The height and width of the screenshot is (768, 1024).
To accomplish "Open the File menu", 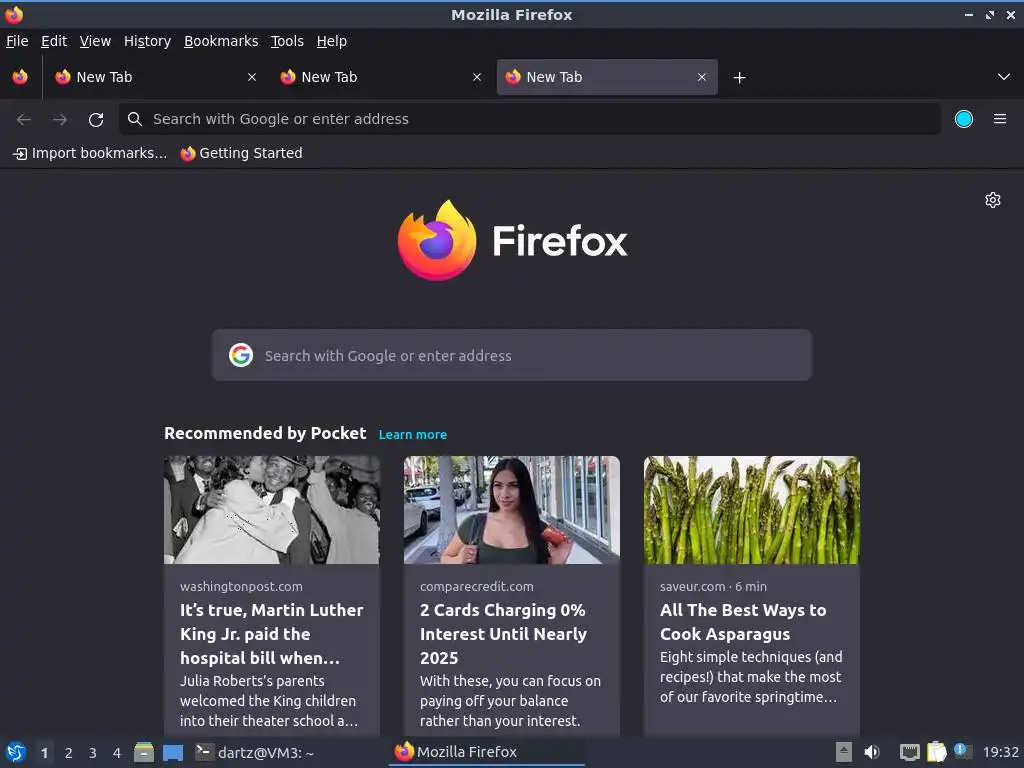I will coord(17,41).
